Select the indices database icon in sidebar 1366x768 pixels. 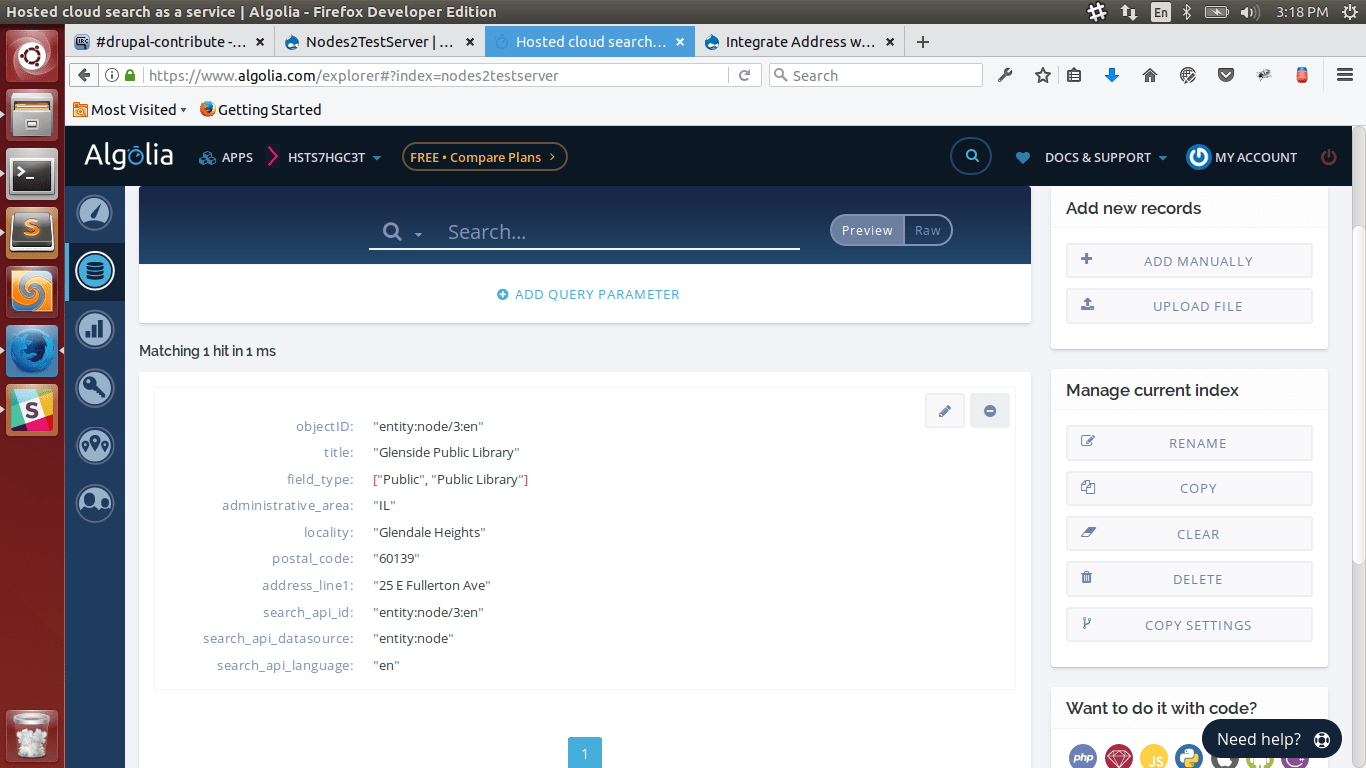95,271
